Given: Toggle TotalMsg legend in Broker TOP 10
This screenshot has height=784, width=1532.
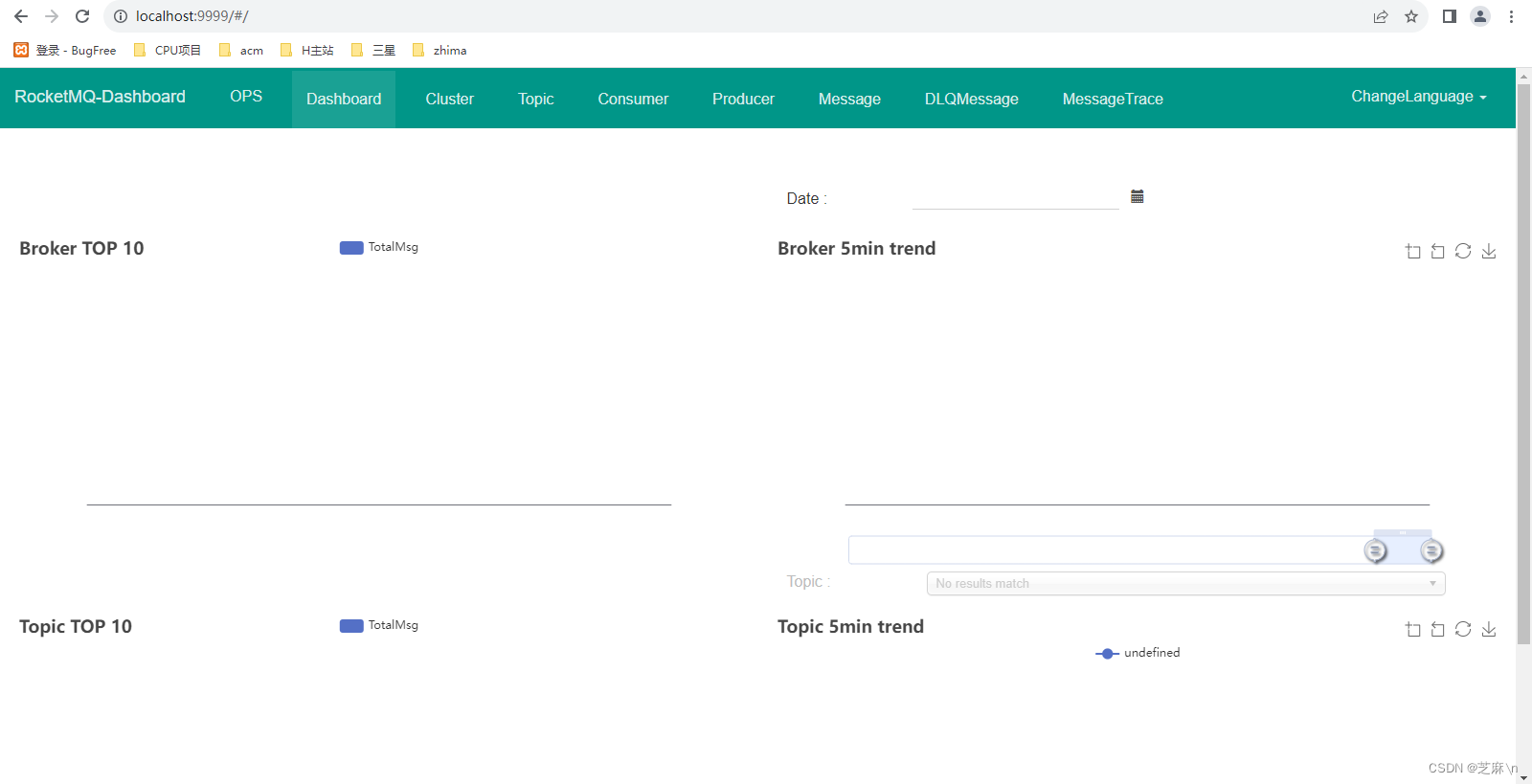Looking at the screenshot, I should pyautogui.click(x=379, y=247).
